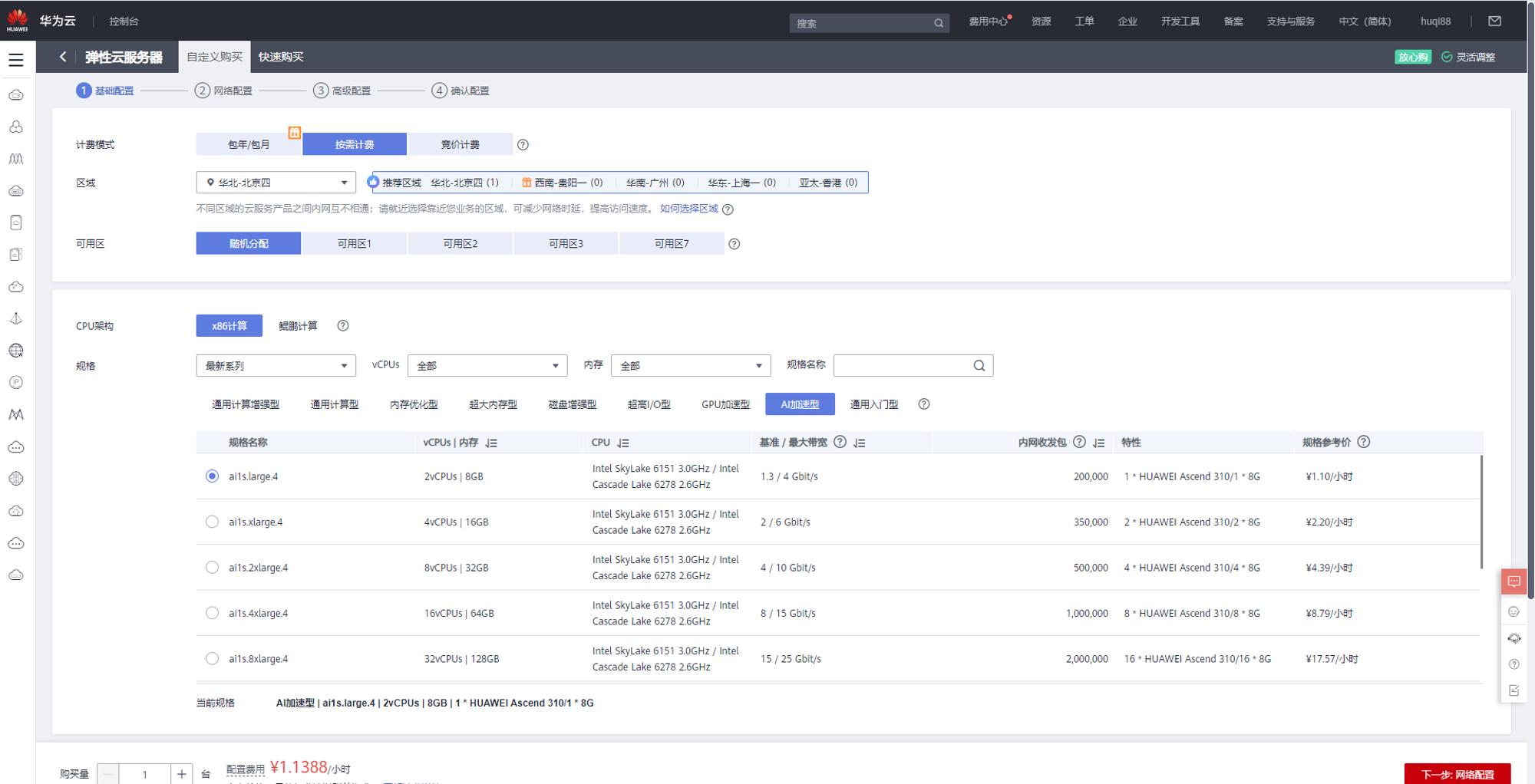Increase purchase quantity with plus button
This screenshot has width=1535, height=784.
[181, 774]
